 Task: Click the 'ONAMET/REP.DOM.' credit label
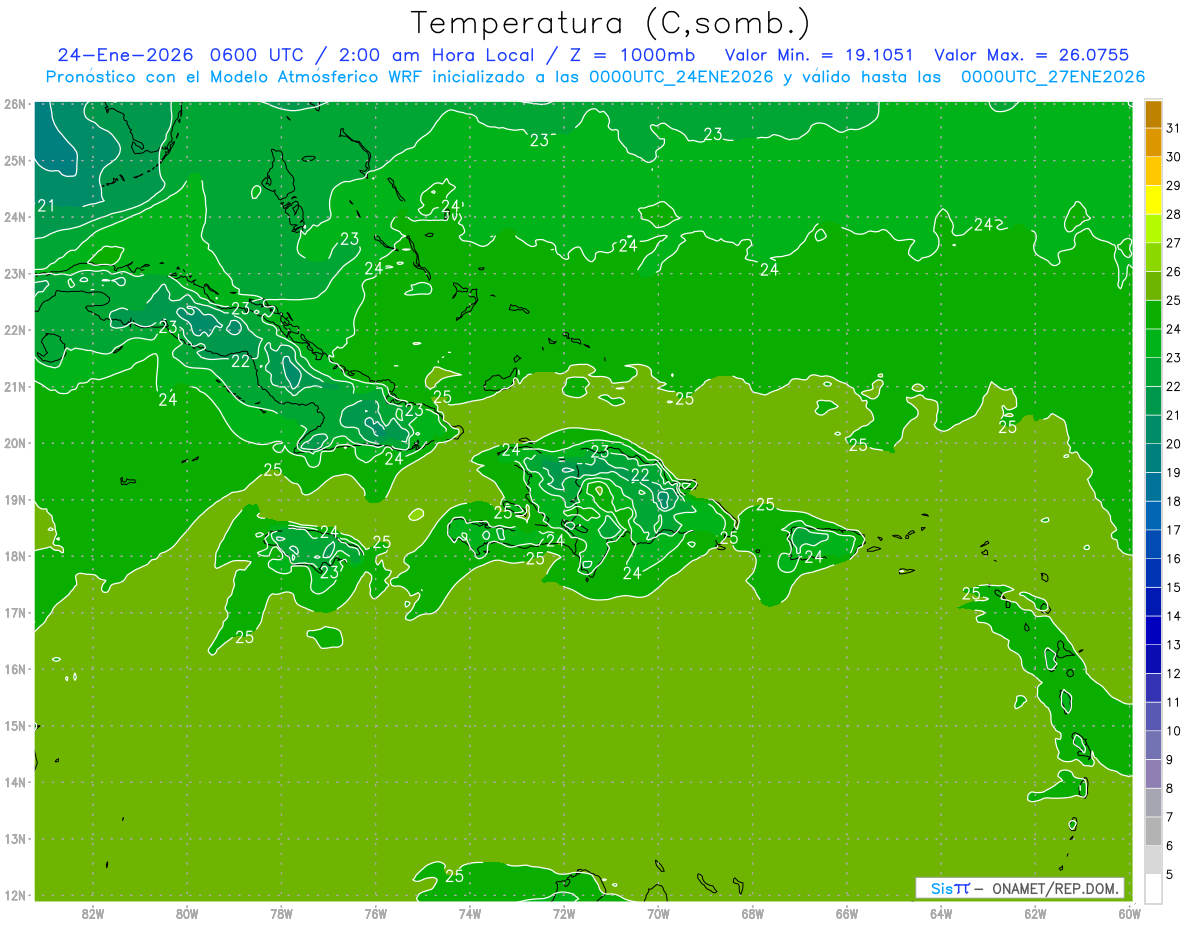(x=1055, y=888)
